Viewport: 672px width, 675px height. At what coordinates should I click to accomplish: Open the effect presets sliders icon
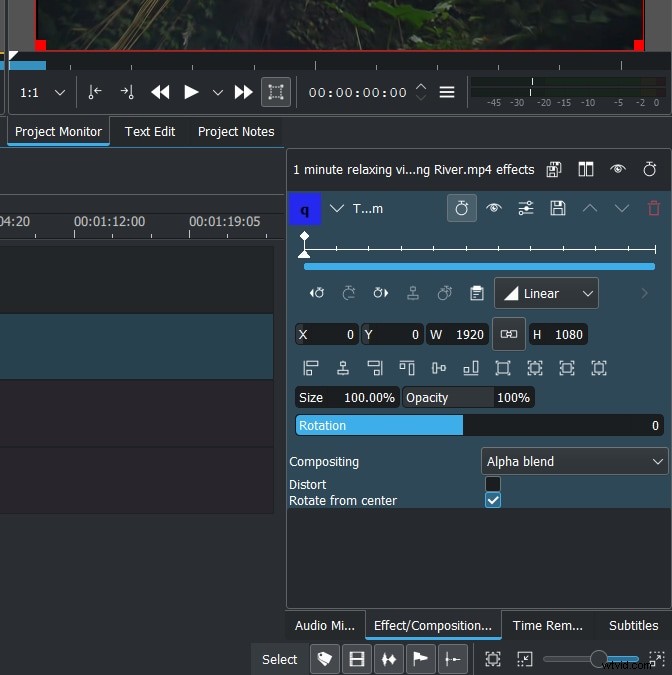[x=525, y=208]
